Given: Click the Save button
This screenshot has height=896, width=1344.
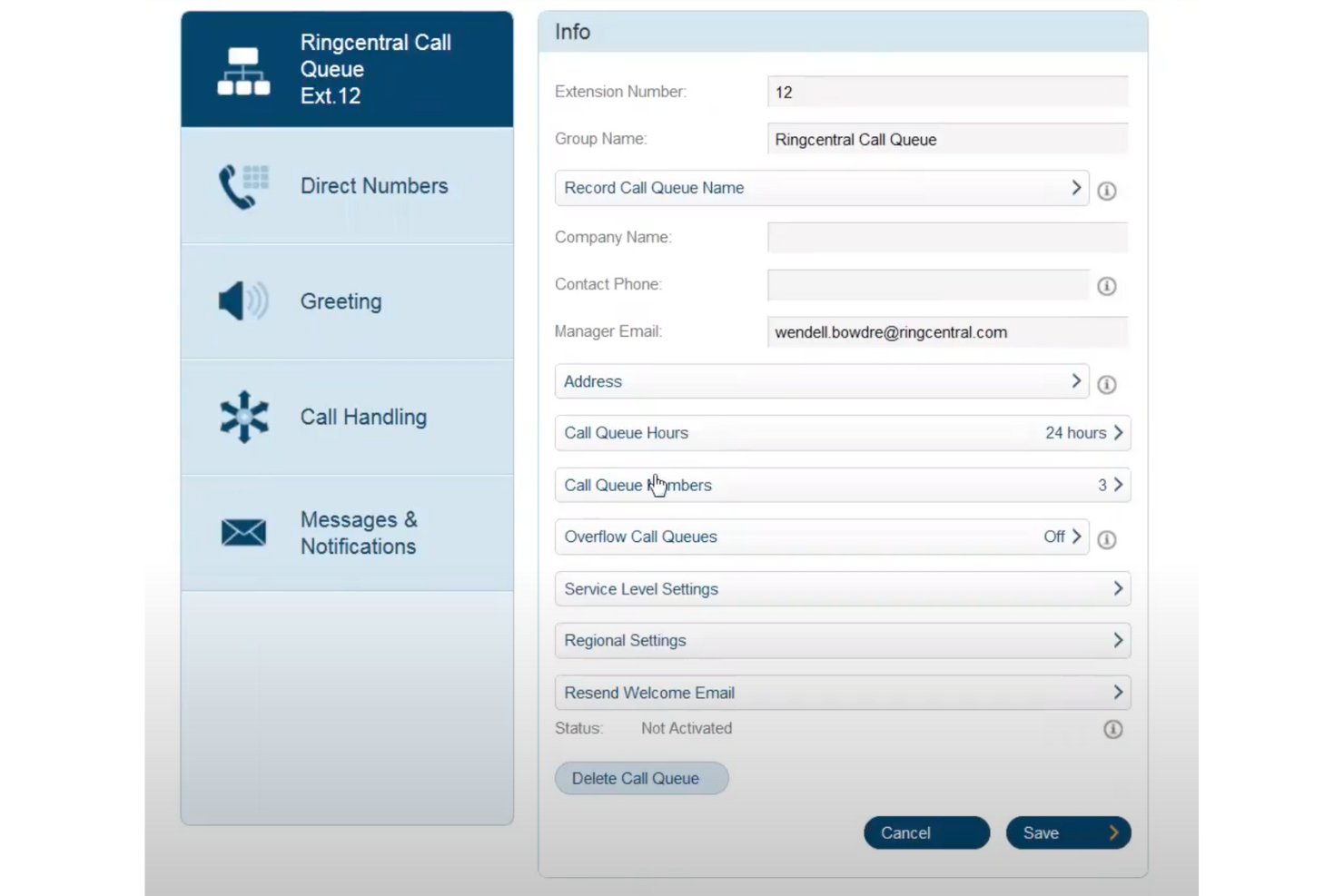Looking at the screenshot, I should [1067, 832].
